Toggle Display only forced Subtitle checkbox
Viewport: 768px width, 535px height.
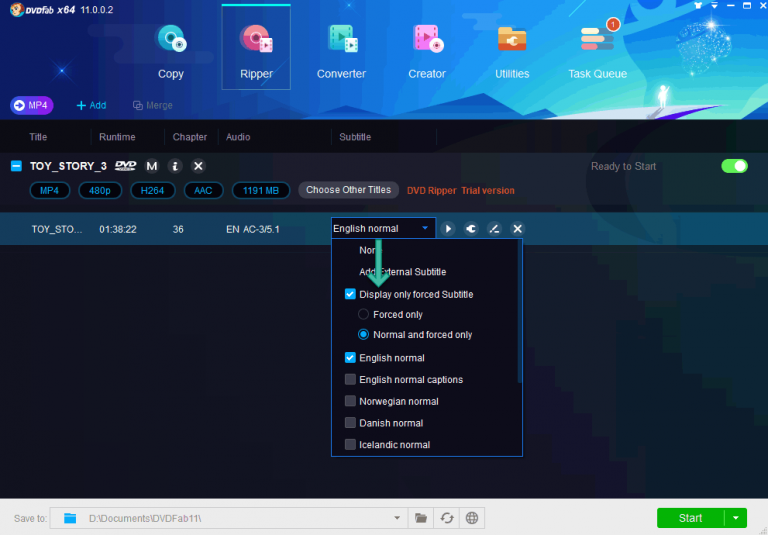click(x=350, y=294)
